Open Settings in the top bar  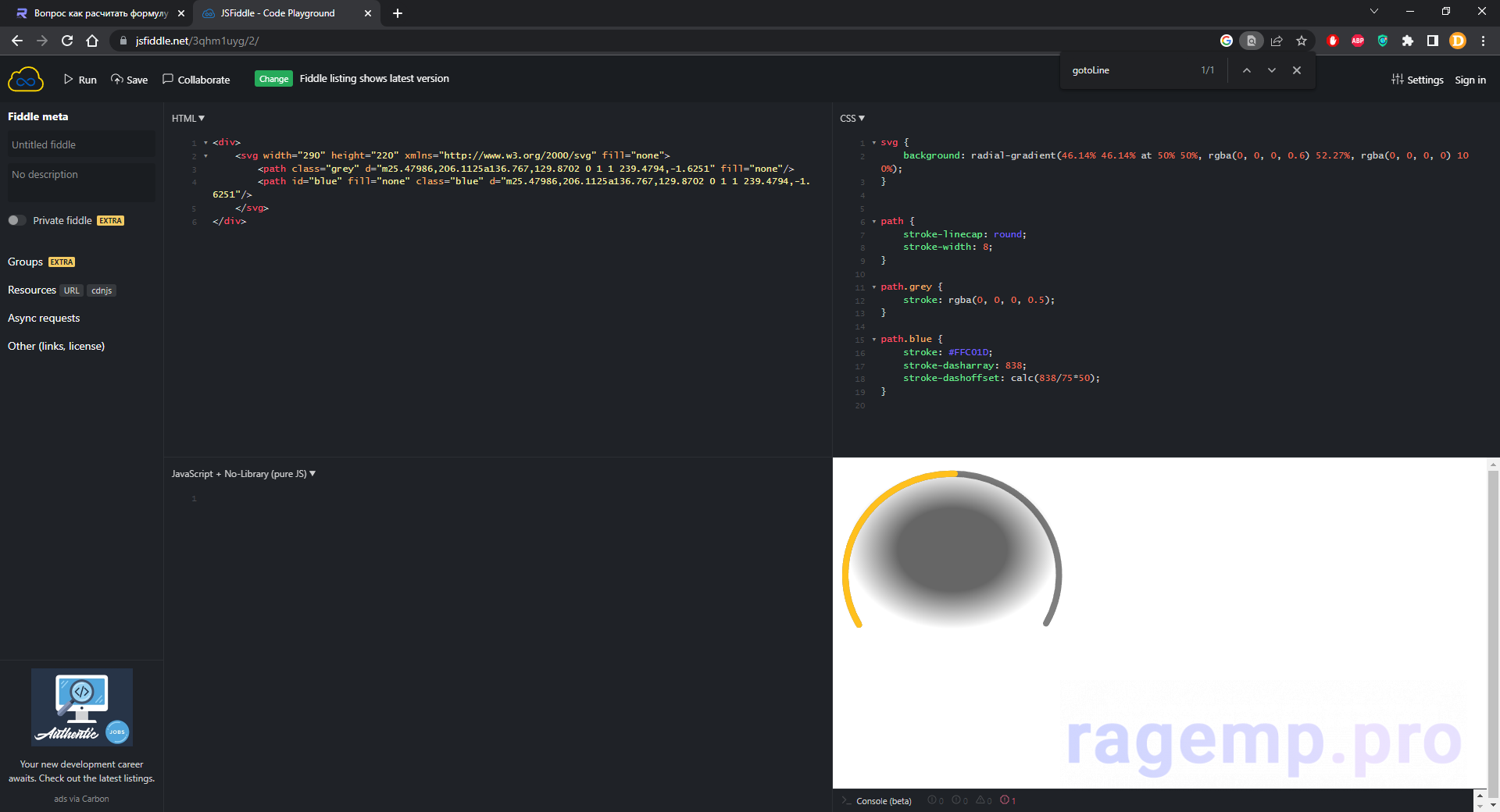(1417, 80)
